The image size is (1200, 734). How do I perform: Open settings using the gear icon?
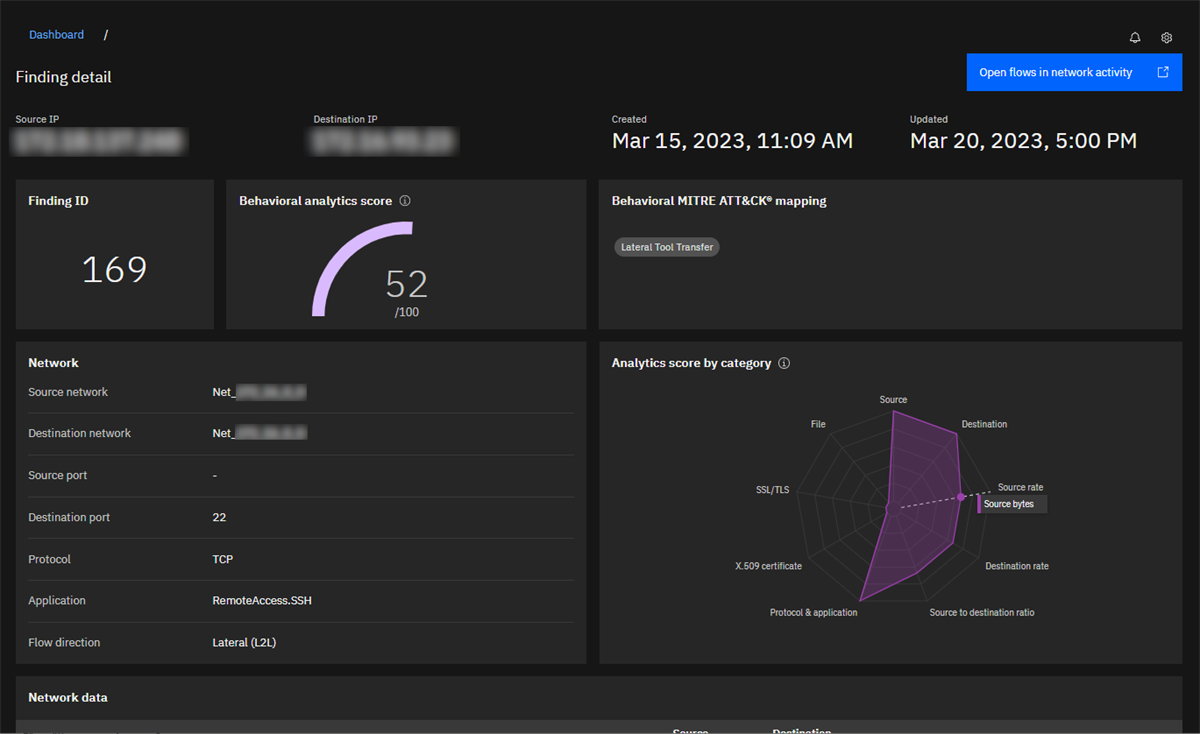[x=1166, y=37]
